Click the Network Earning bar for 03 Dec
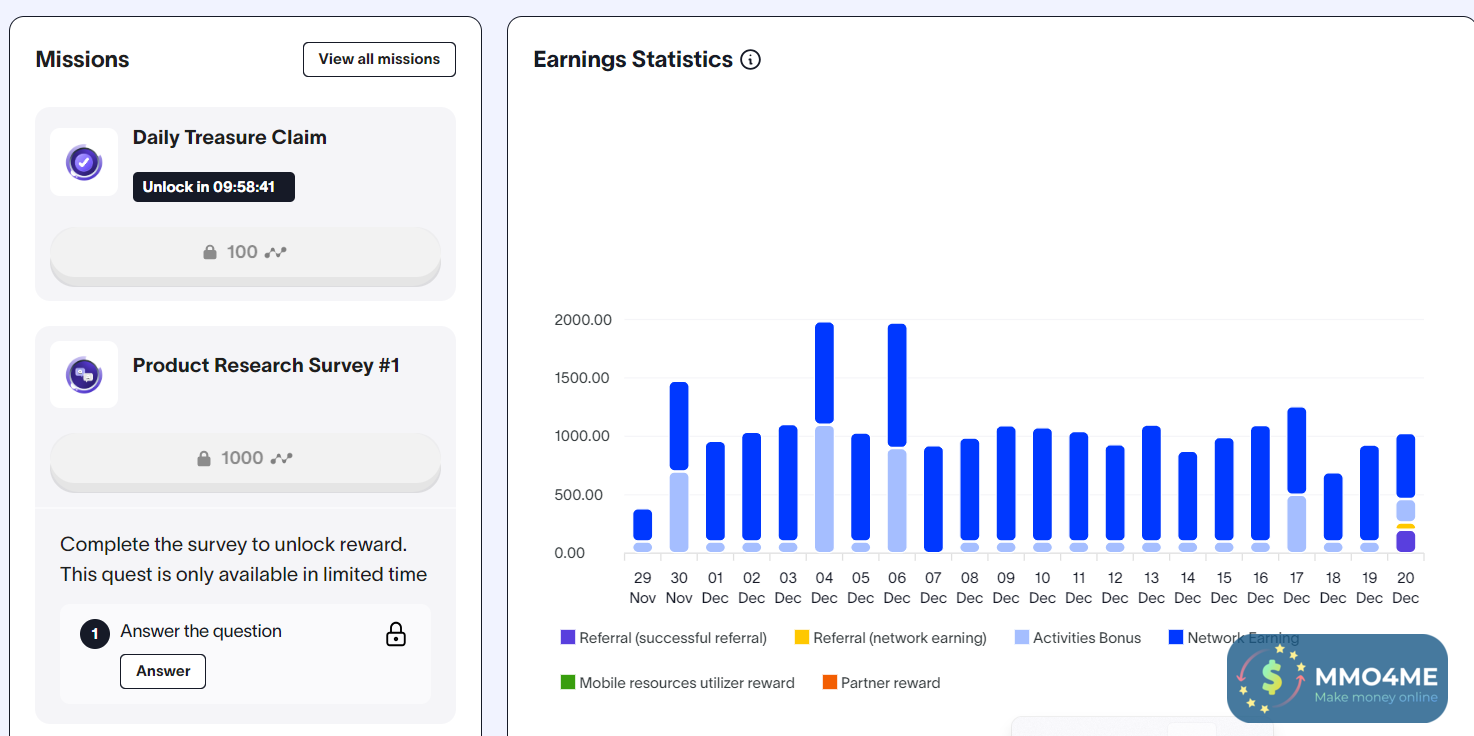Screen dimensions: 1474x736 788,483
